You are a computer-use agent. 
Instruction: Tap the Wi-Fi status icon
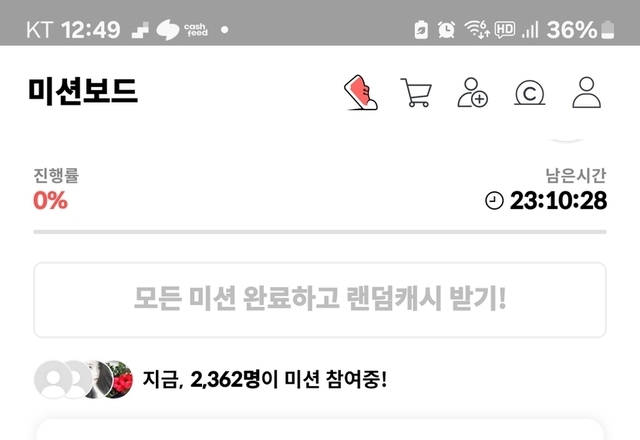point(477,29)
